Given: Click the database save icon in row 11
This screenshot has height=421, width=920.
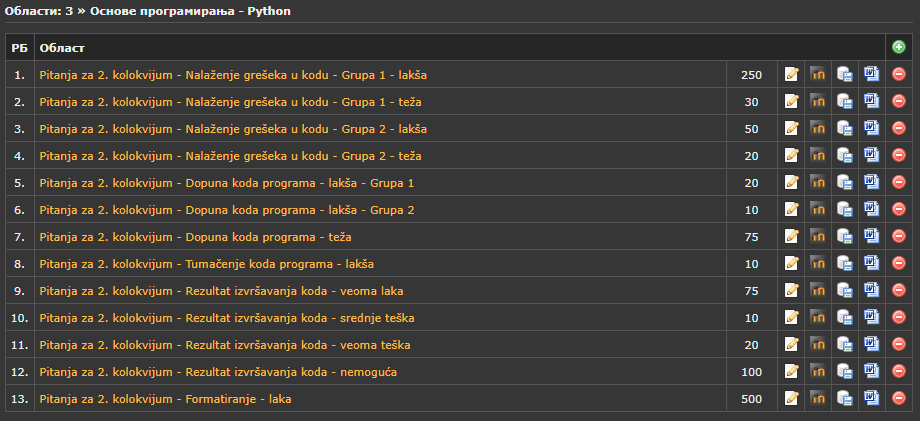Looking at the screenshot, I should (844, 344).
